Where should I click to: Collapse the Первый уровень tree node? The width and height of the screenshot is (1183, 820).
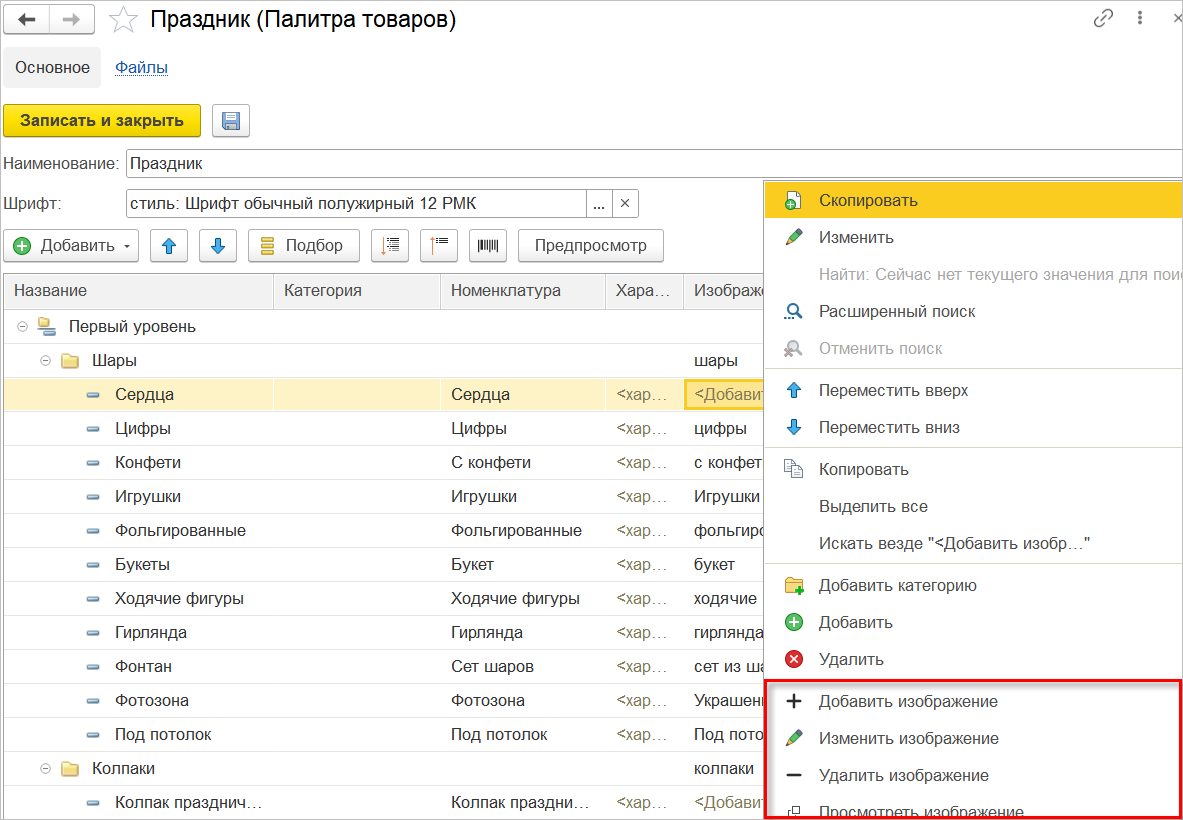pyautogui.click(x=22, y=326)
